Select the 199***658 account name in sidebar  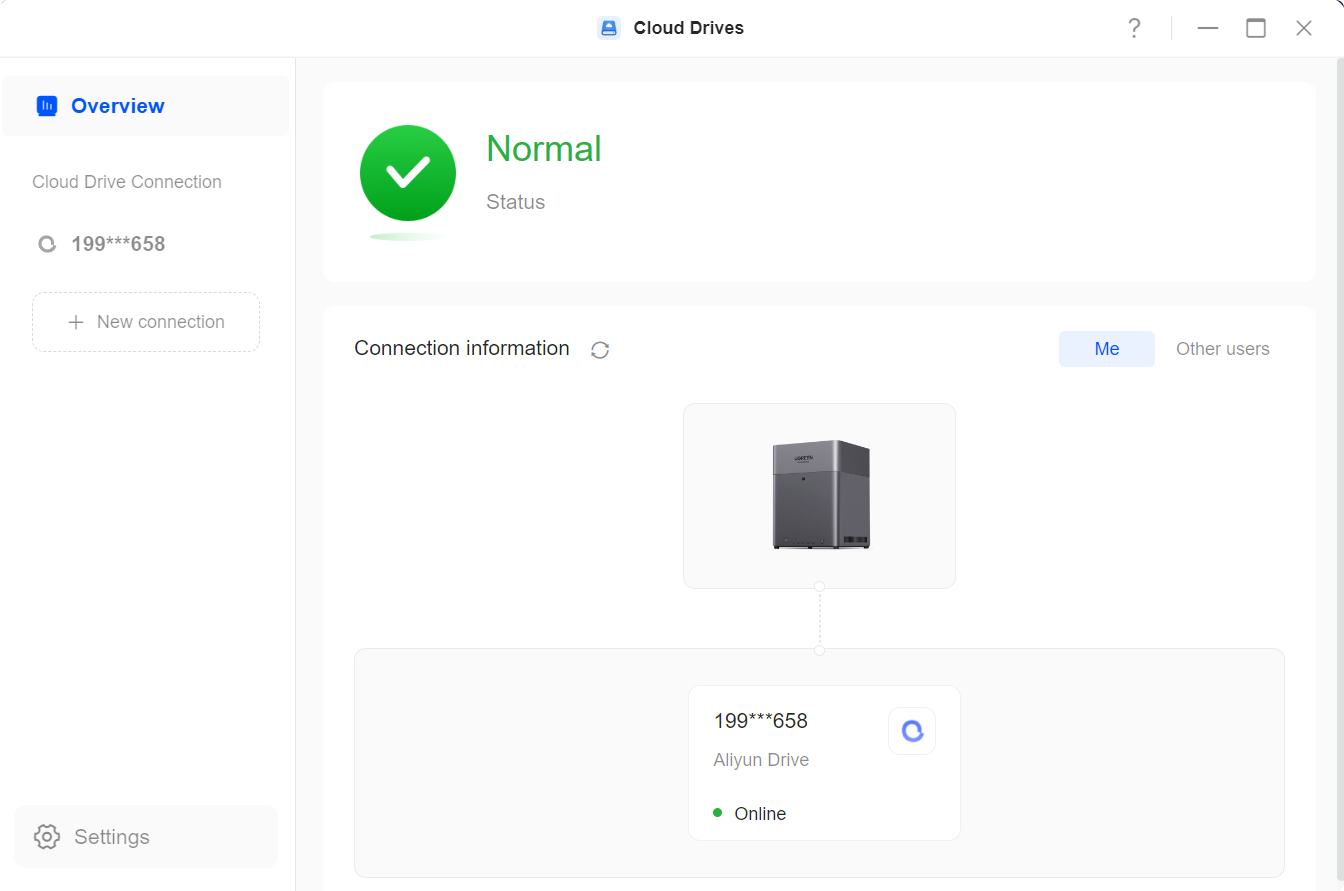118,244
